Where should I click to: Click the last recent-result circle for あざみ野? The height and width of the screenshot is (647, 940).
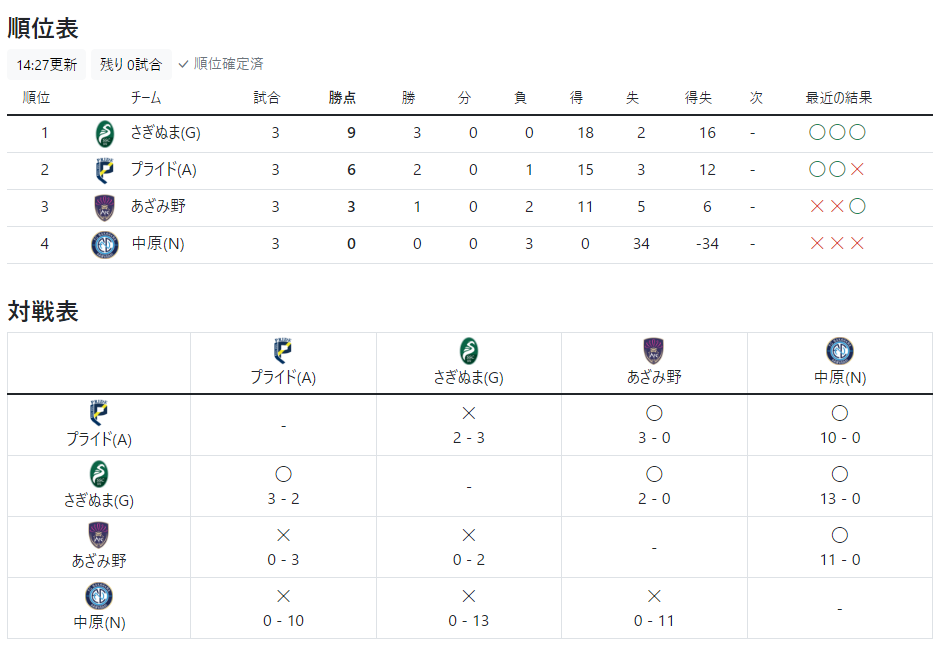(x=857, y=207)
